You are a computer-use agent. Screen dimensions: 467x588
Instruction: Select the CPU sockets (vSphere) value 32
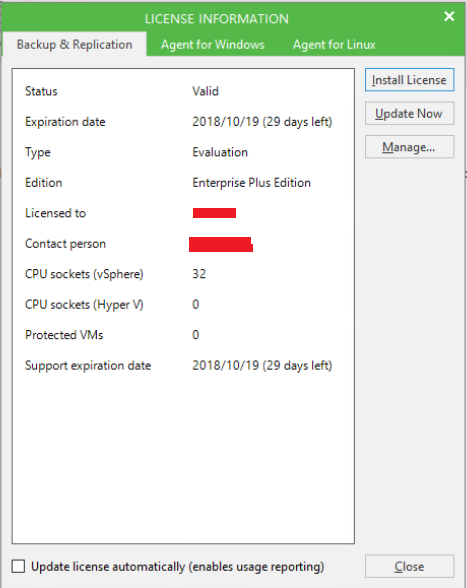tap(199, 274)
